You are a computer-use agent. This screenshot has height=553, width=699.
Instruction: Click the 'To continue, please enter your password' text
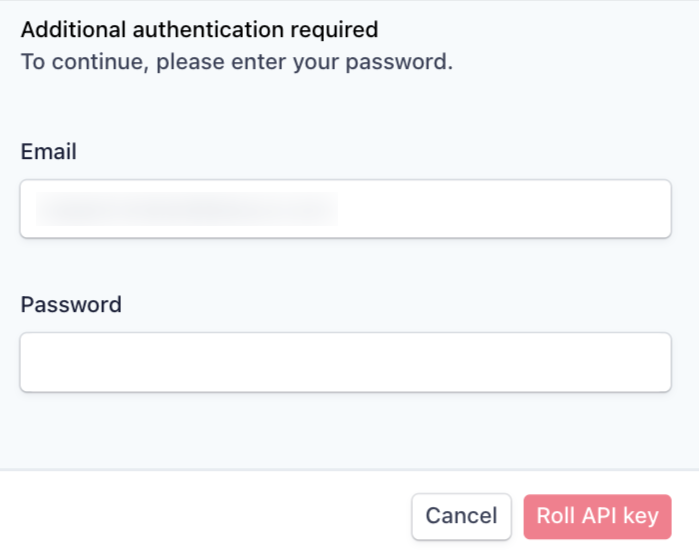click(x=237, y=62)
